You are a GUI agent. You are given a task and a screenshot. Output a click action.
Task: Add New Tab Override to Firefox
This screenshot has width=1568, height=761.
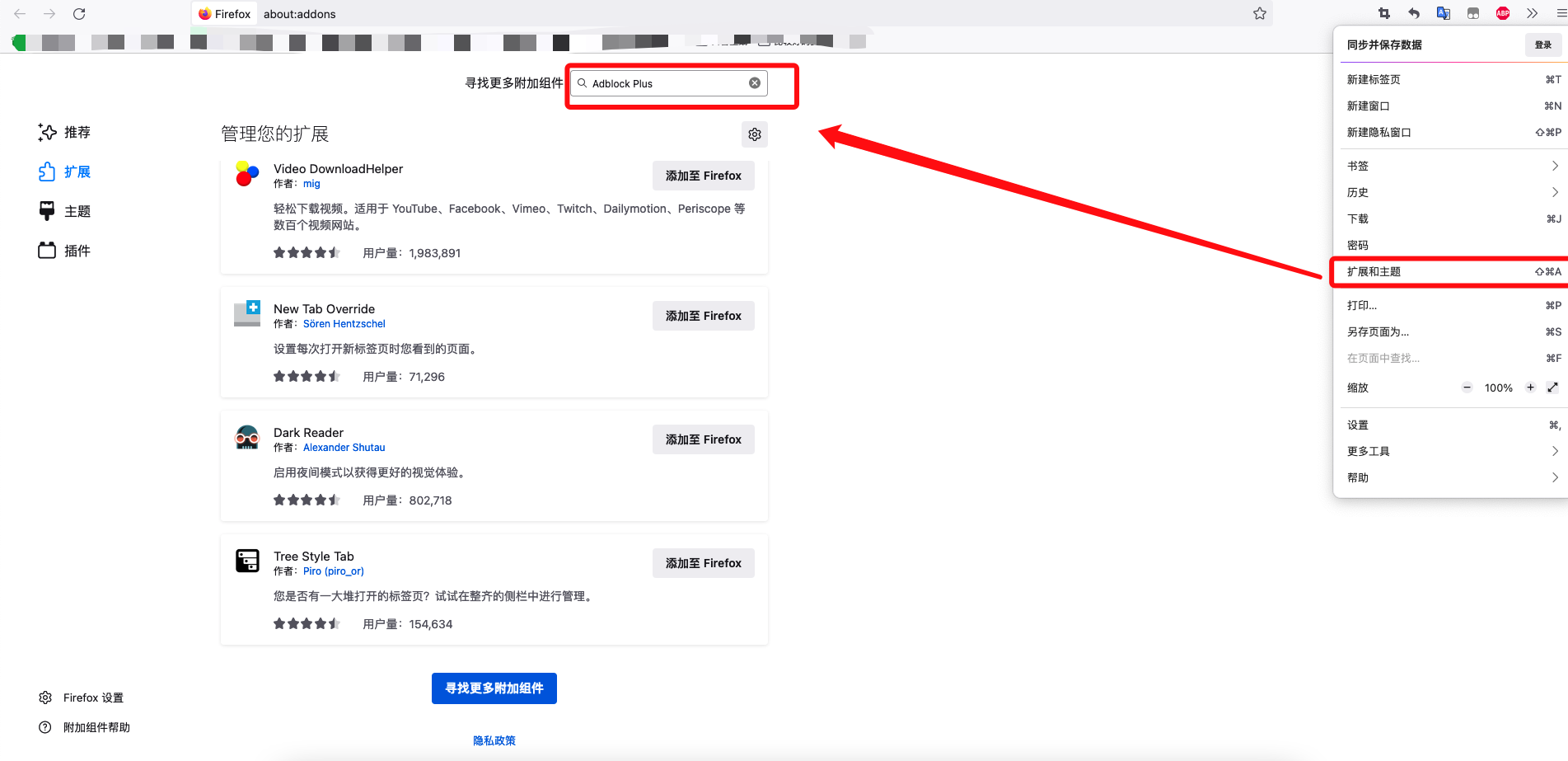coord(704,316)
